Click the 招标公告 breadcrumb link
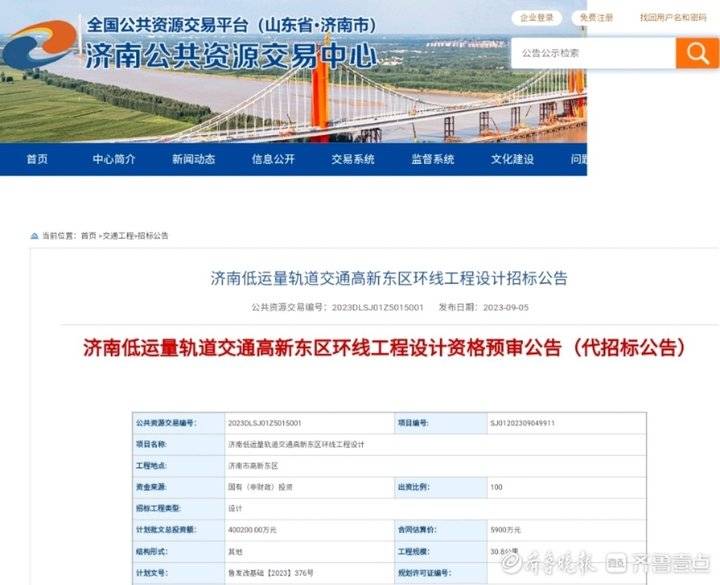Screen dimensions: 720x585 (153, 236)
